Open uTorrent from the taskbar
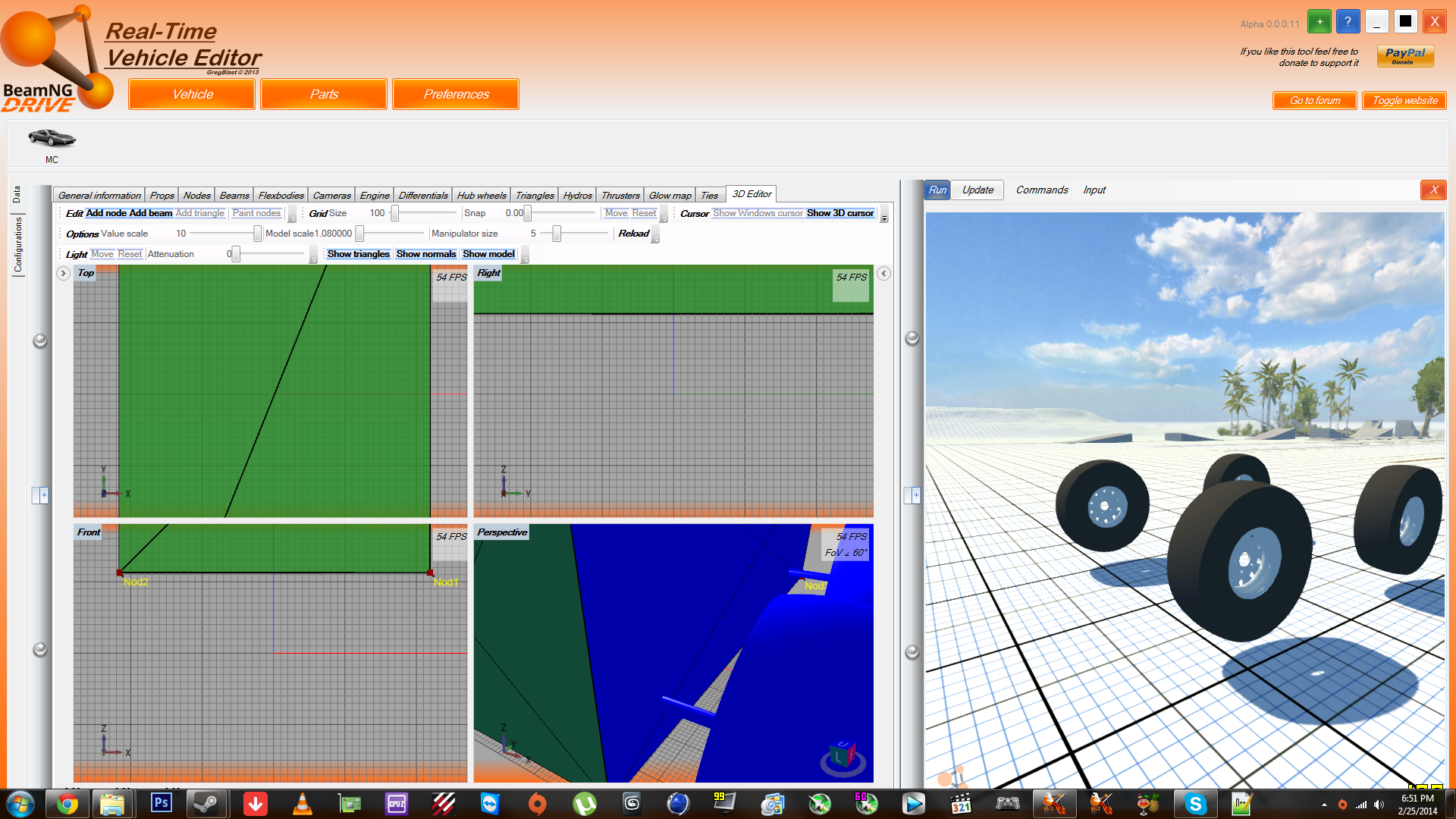 pos(584,804)
